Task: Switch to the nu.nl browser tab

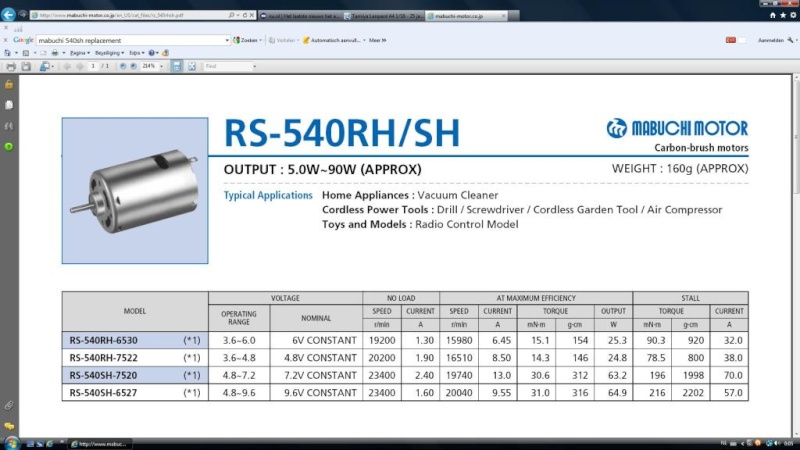Action: click(300, 16)
